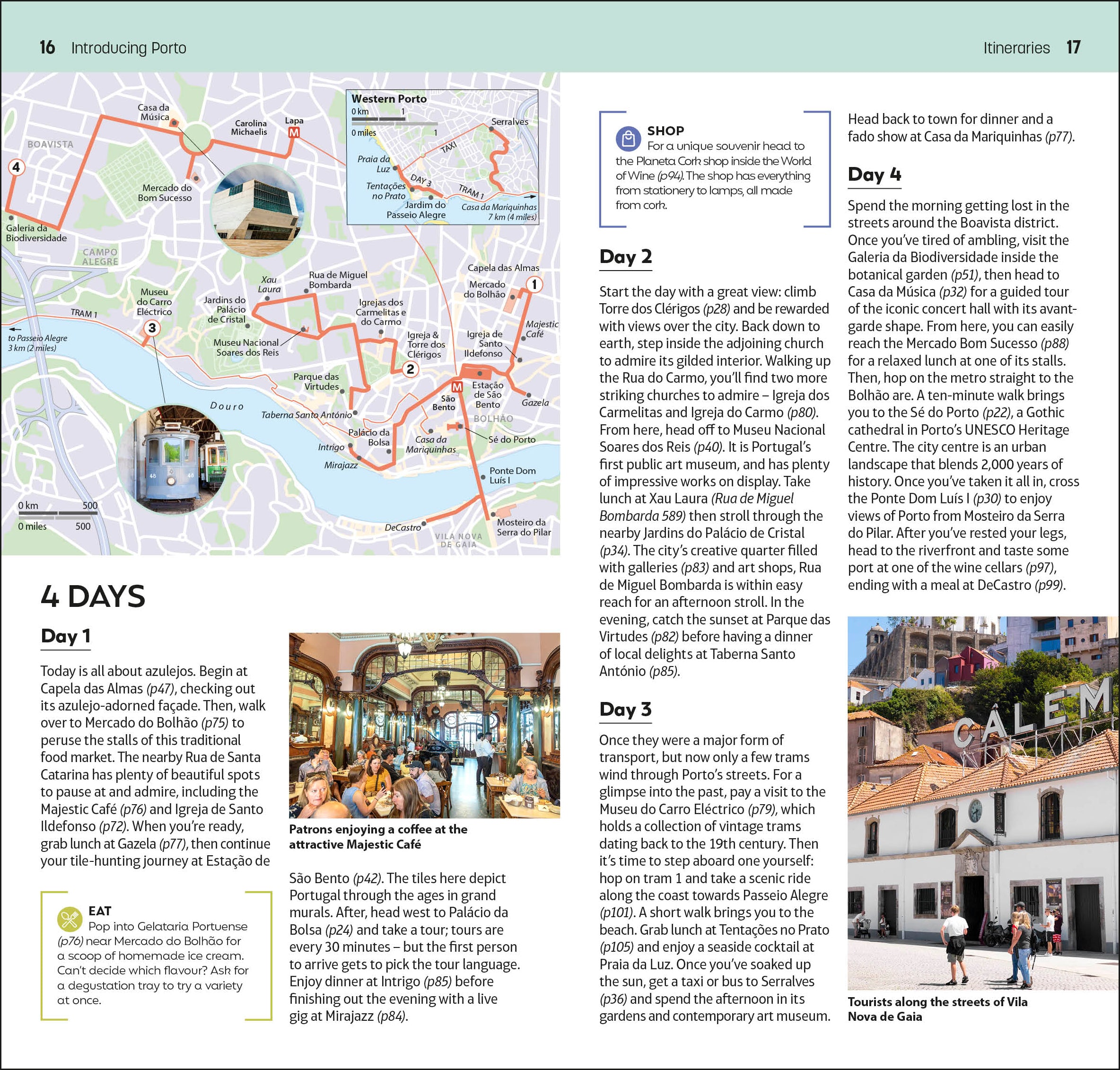The height and width of the screenshot is (1070, 1120).
Task: Click the green EAT fork-and-knife icon
Action: pyautogui.click(x=70, y=919)
